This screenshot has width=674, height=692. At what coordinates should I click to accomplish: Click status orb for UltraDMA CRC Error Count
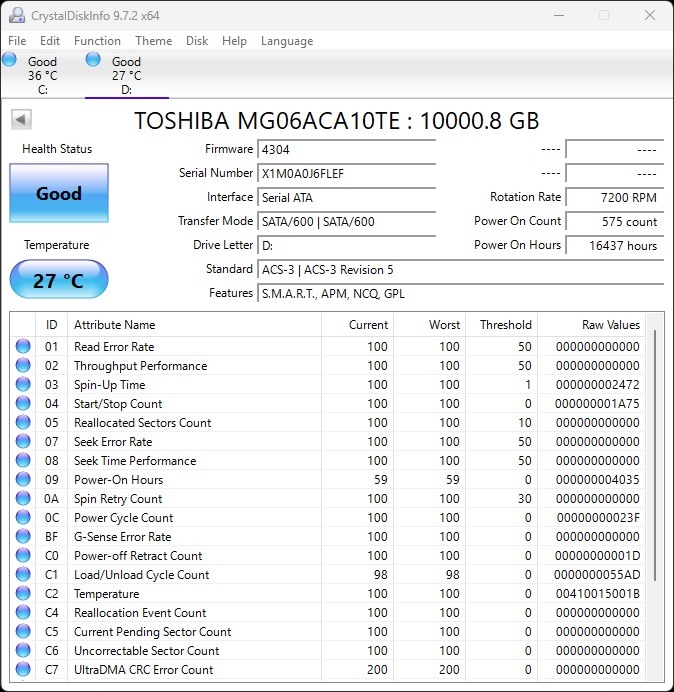[x=23, y=669]
